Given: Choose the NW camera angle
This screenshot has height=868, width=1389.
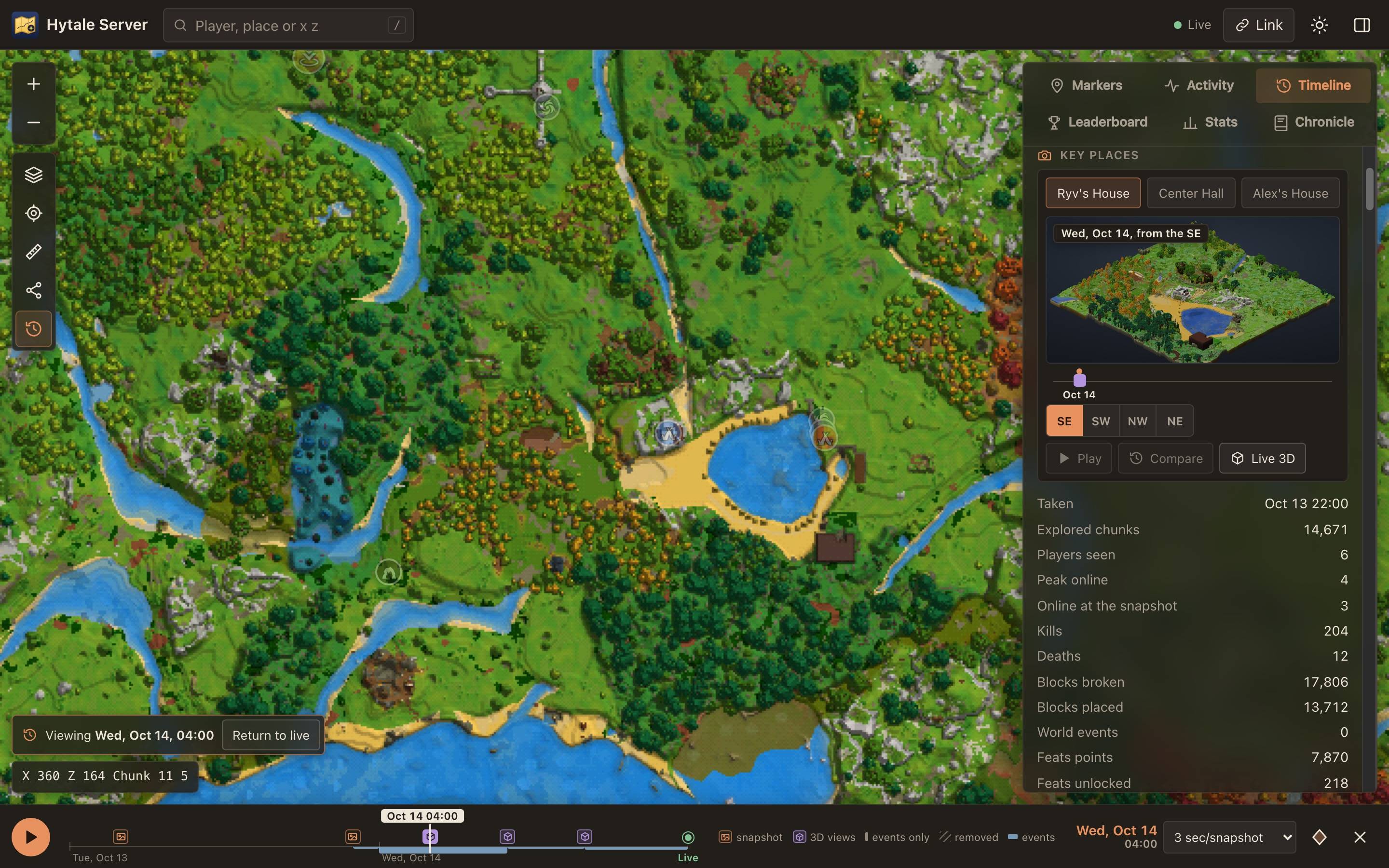Looking at the screenshot, I should coord(1137,421).
